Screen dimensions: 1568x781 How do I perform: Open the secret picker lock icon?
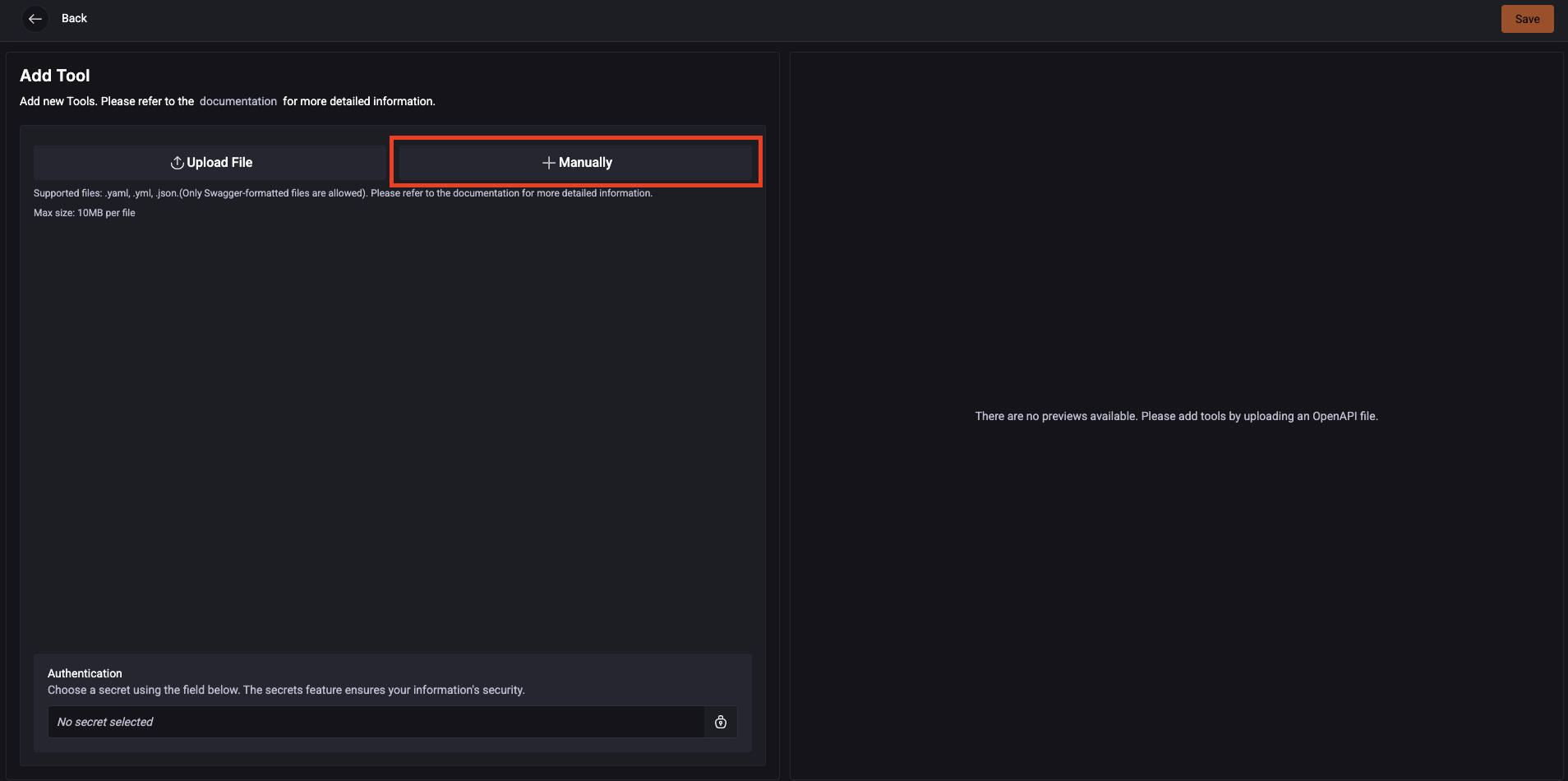721,722
